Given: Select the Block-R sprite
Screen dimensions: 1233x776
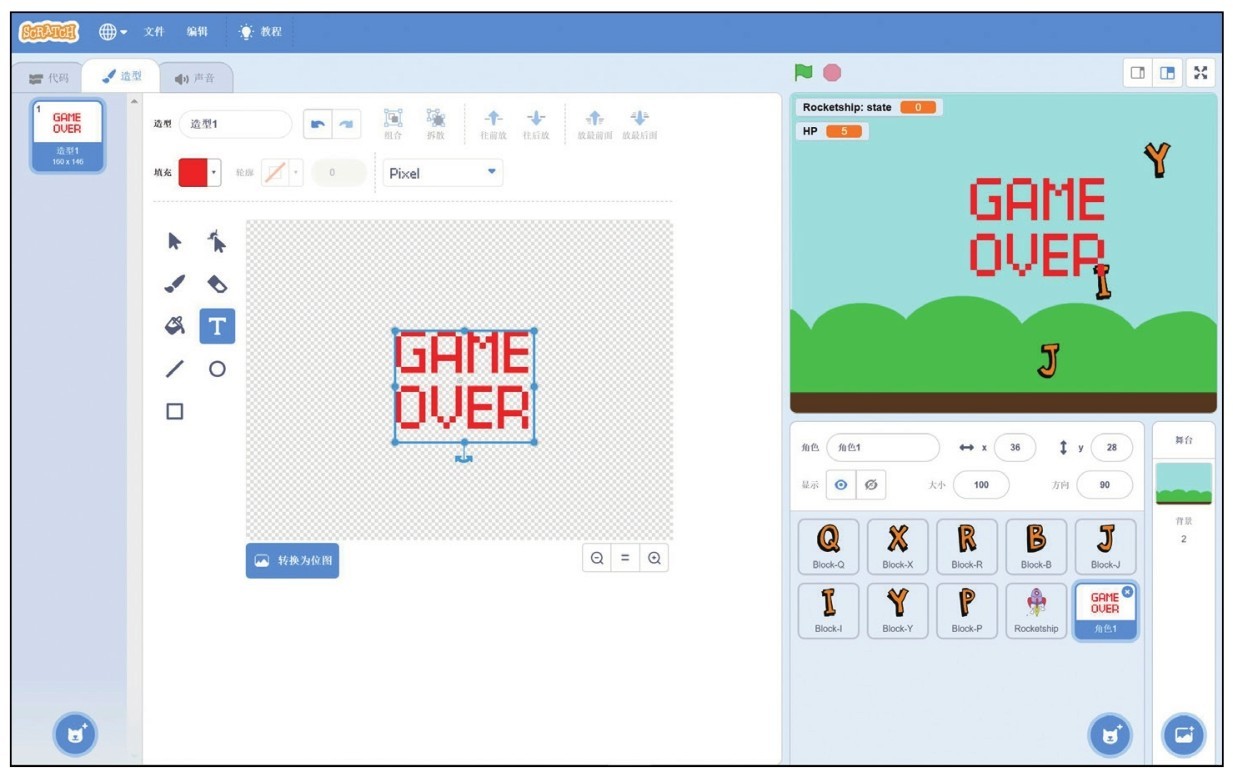Looking at the screenshot, I should 967,547.
